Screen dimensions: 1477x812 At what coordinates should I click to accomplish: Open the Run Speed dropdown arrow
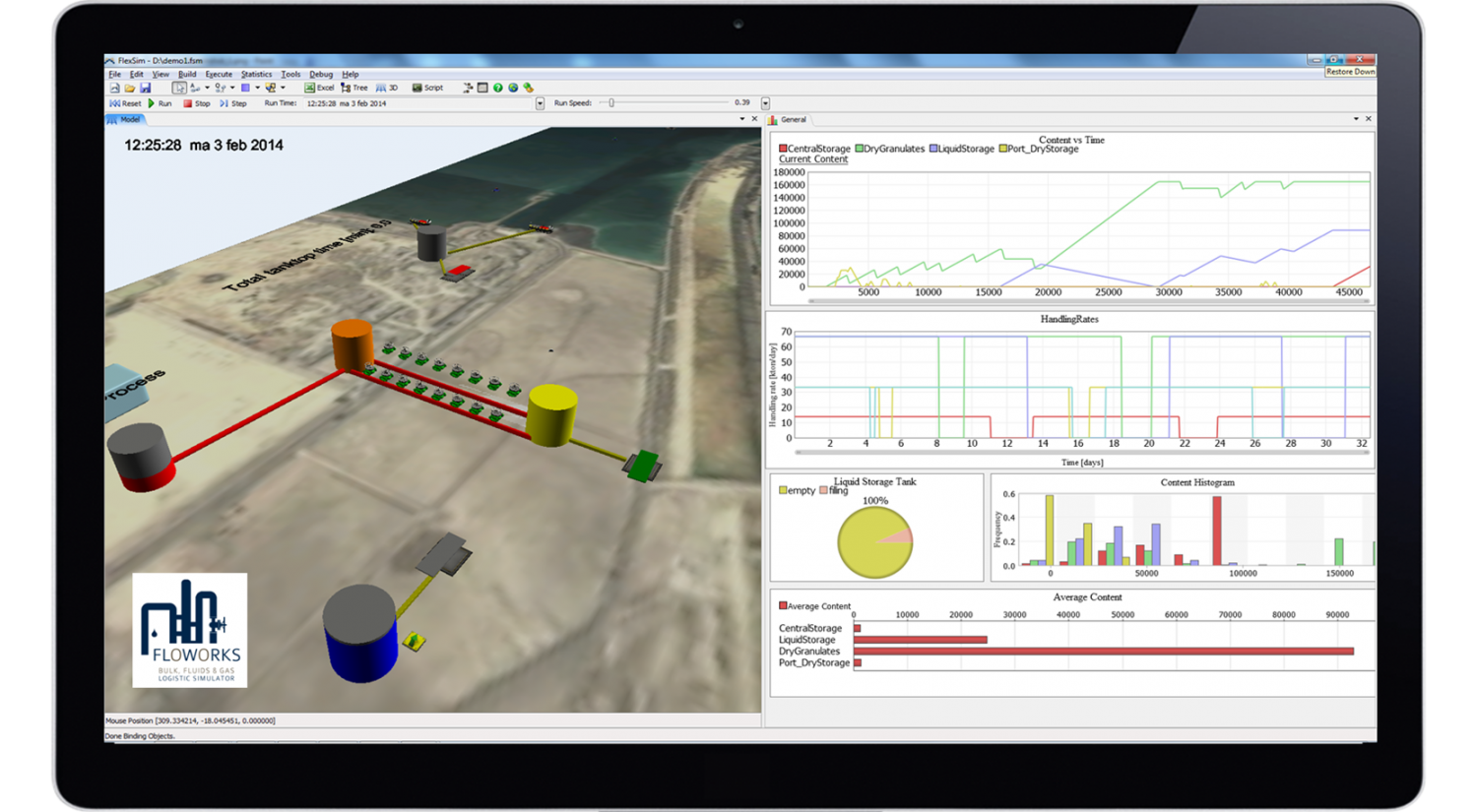pyautogui.click(x=766, y=102)
